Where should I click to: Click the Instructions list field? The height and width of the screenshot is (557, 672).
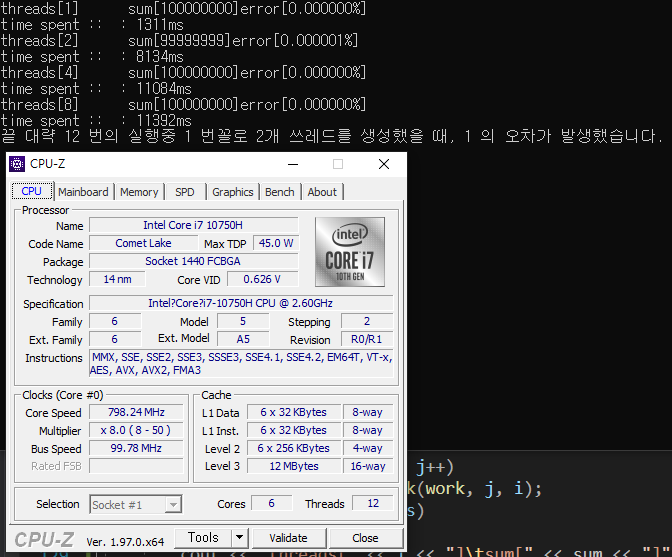(x=241, y=364)
